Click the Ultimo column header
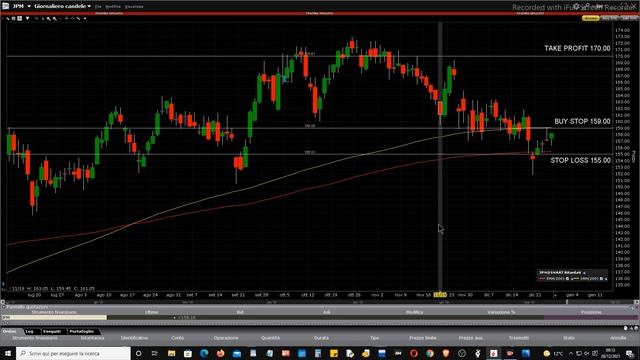The width and height of the screenshot is (640, 360). click(x=151, y=312)
